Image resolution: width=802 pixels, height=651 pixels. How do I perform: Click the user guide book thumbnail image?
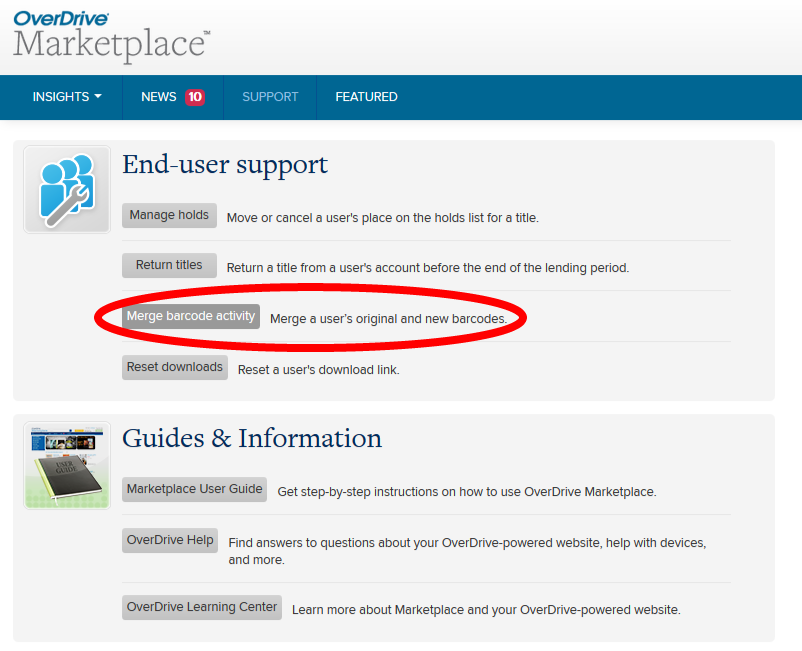click(67, 465)
